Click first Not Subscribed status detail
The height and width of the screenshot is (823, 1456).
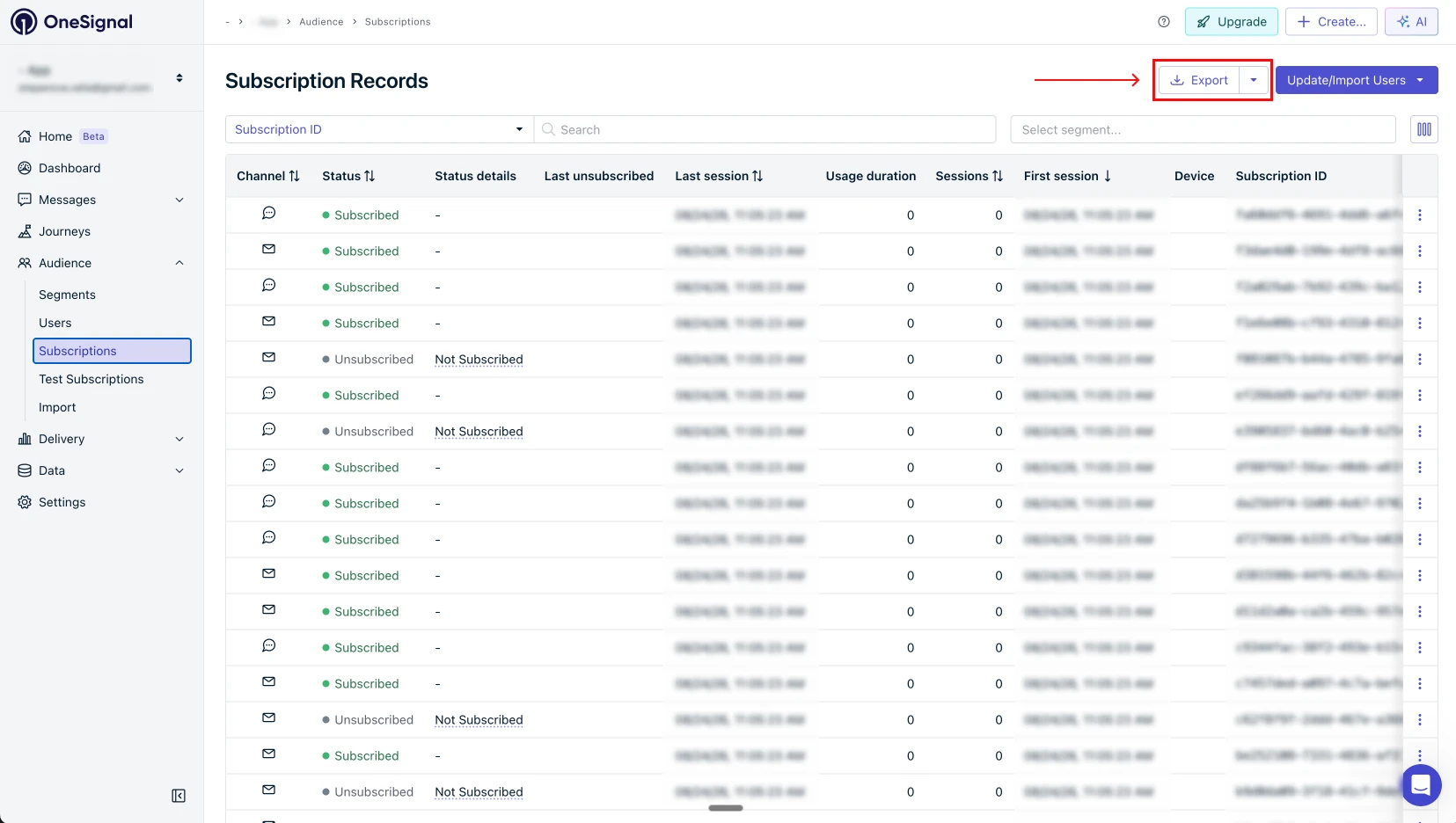pos(479,360)
